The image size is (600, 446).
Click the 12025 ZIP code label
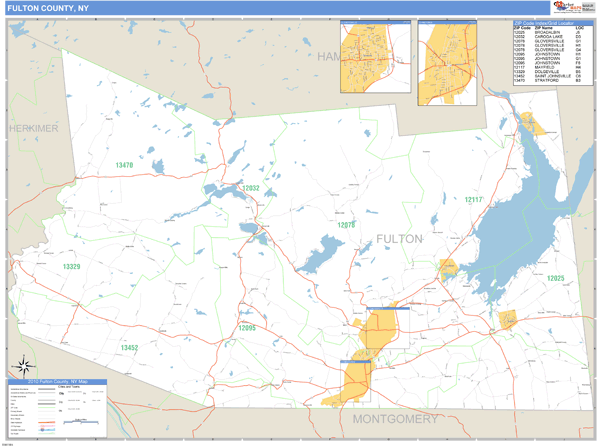(555, 278)
